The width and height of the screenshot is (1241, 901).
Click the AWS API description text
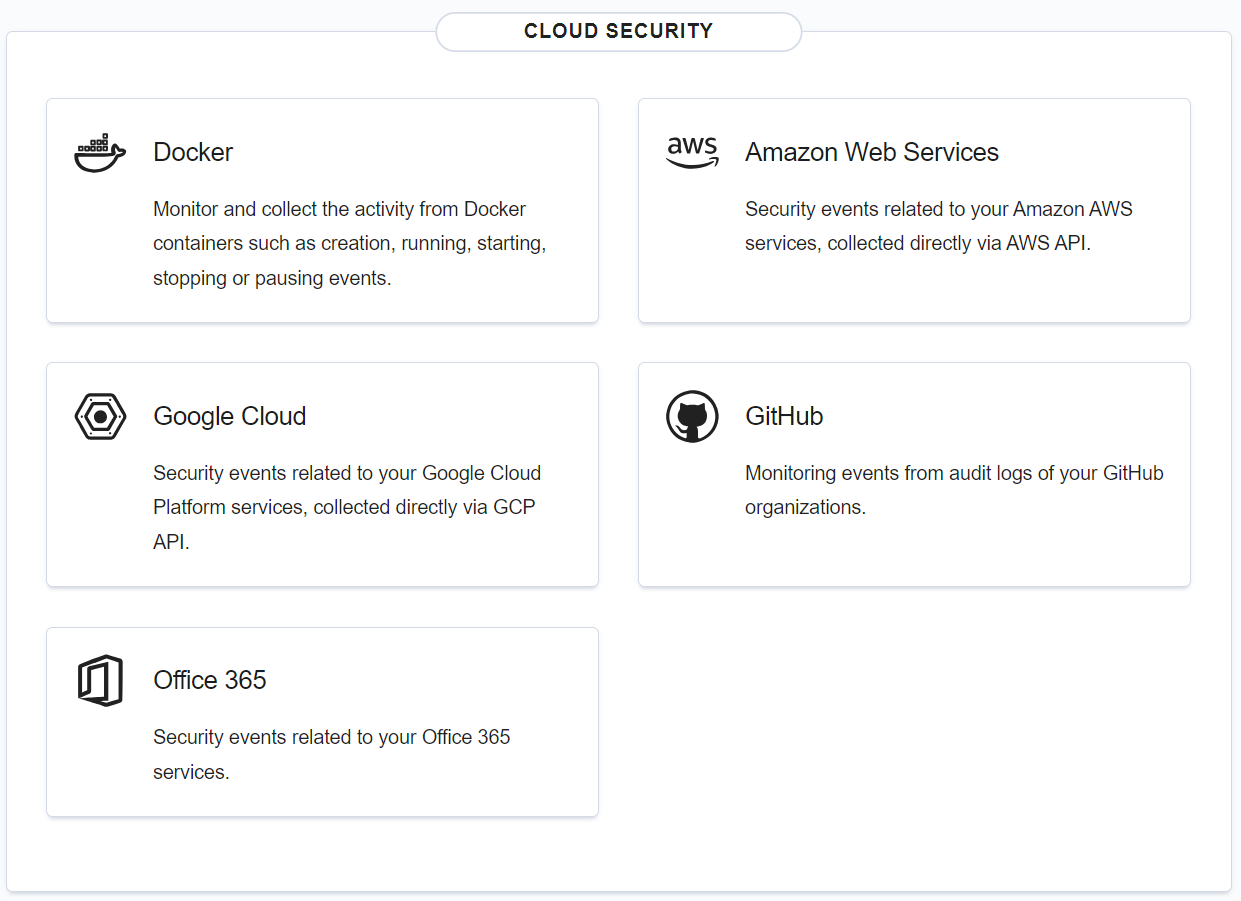pyautogui.click(x=938, y=226)
